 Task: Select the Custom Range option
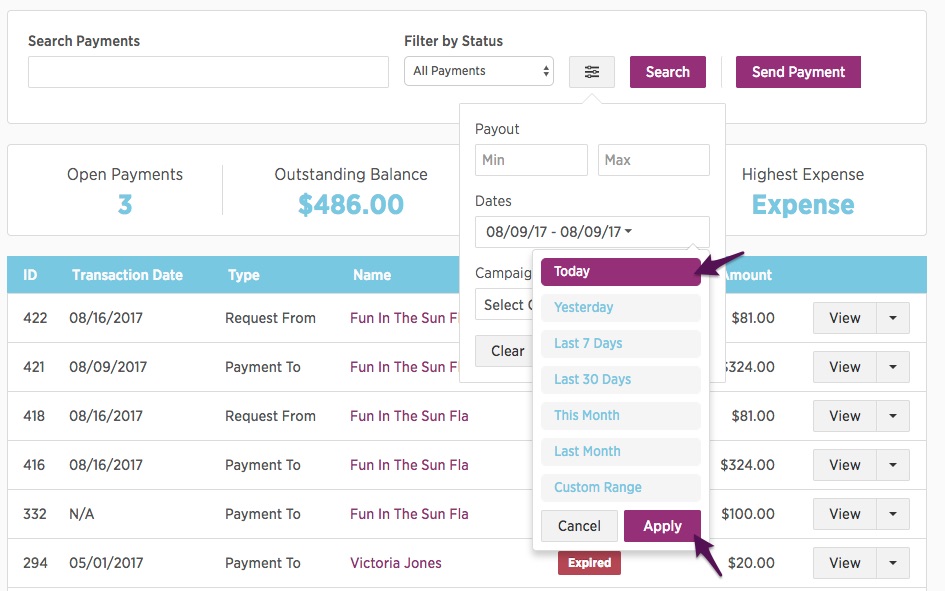621,487
